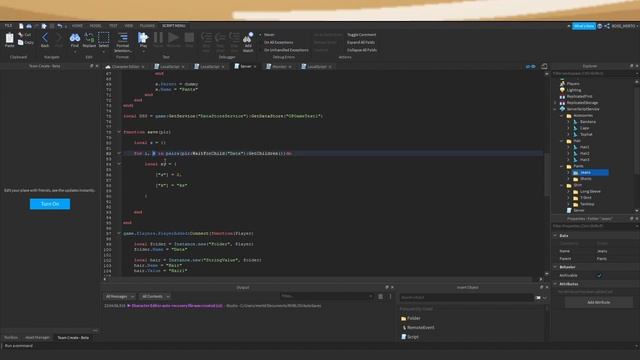
Task: Collapse the ServerScriptService tree node
Action: click(555, 109)
